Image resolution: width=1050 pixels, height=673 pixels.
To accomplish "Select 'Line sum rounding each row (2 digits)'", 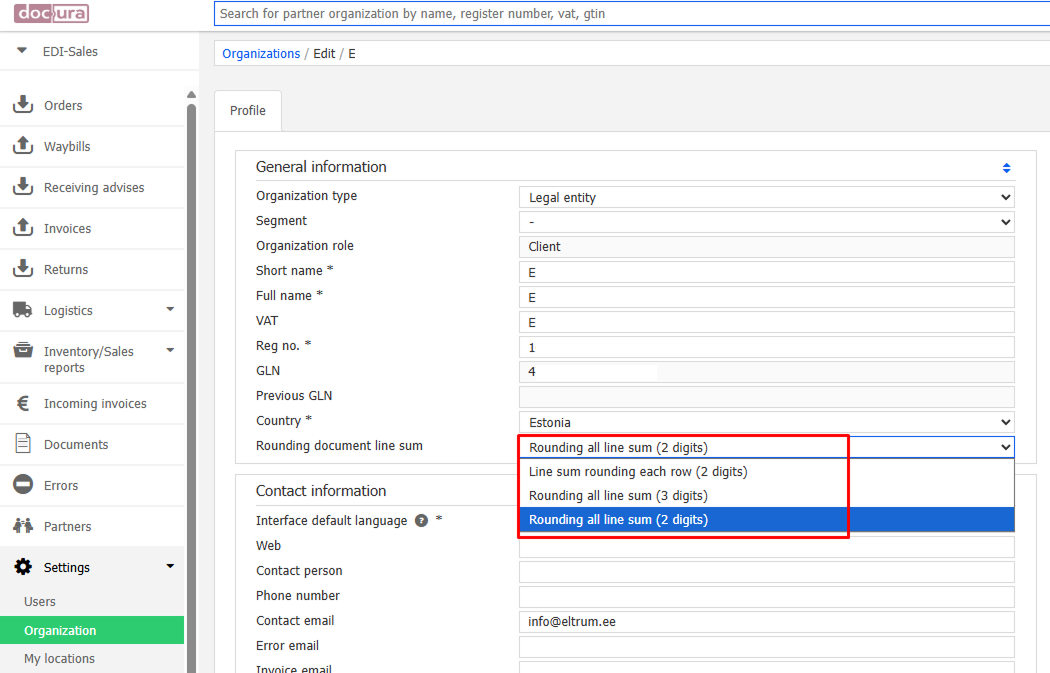I will 638,472.
